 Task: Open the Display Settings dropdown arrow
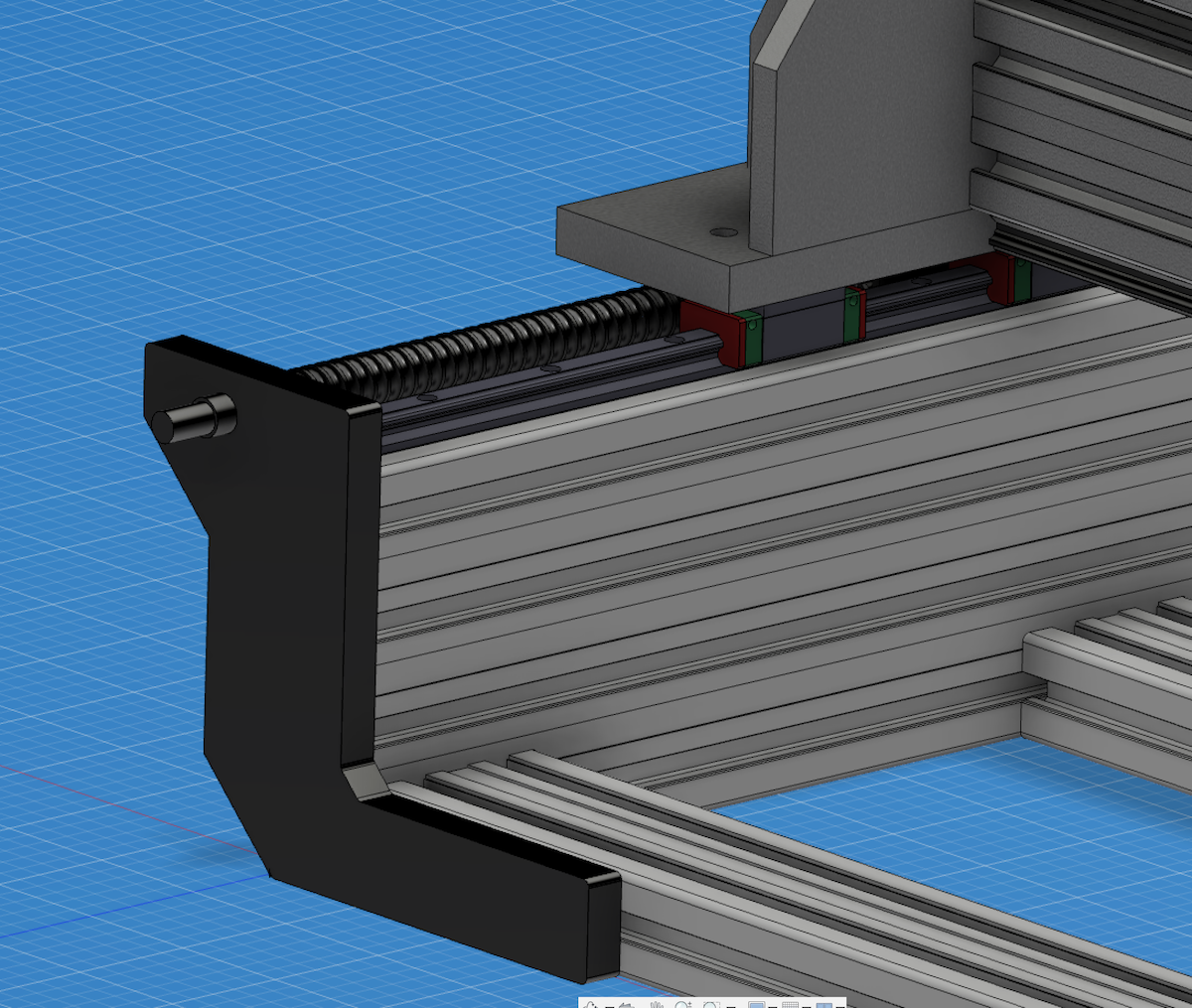click(x=772, y=1006)
